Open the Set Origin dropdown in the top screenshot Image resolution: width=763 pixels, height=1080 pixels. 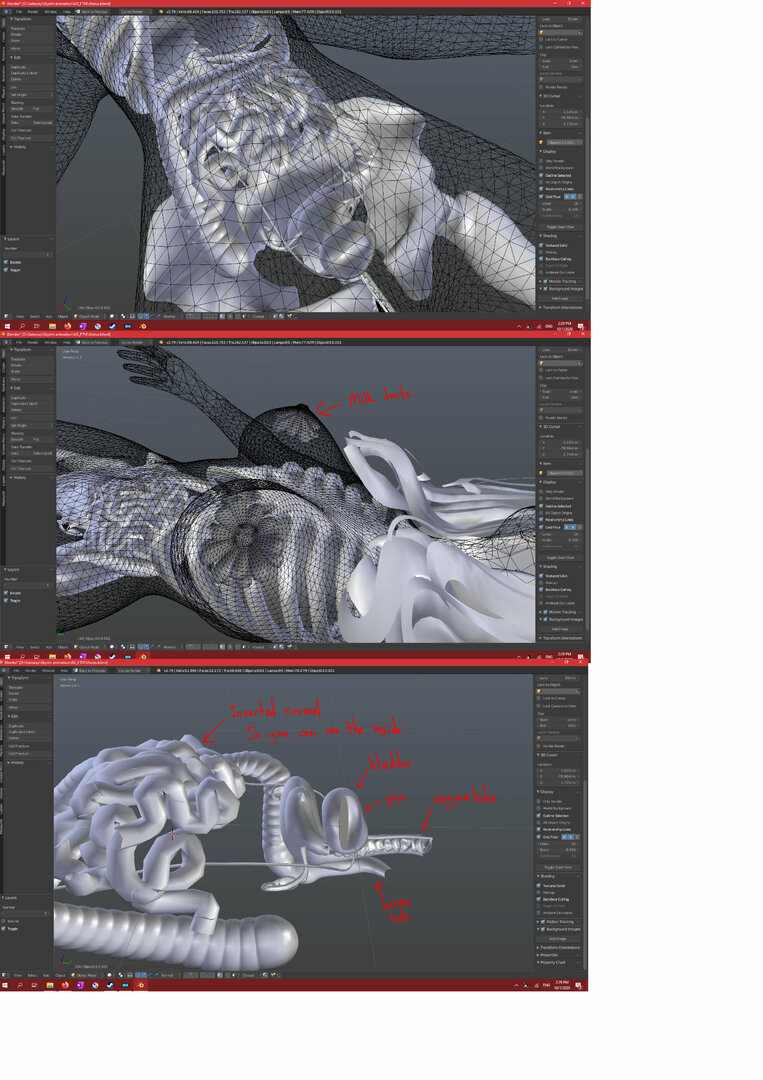point(31,95)
